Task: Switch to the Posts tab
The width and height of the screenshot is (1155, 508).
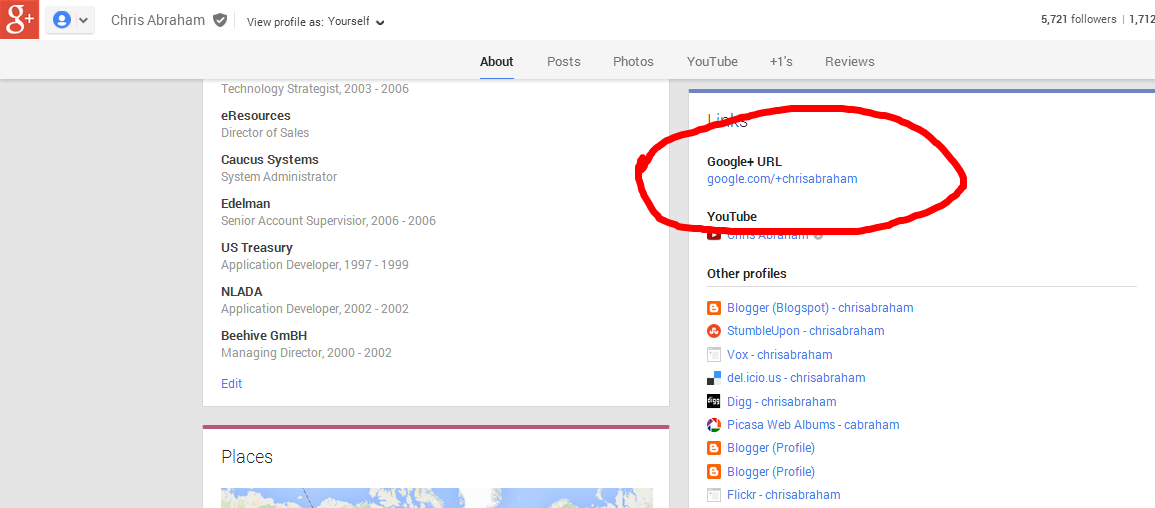Action: [x=563, y=61]
